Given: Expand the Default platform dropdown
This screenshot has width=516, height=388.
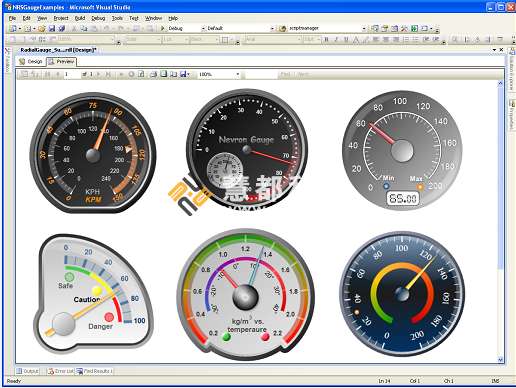Looking at the screenshot, I should 272,29.
